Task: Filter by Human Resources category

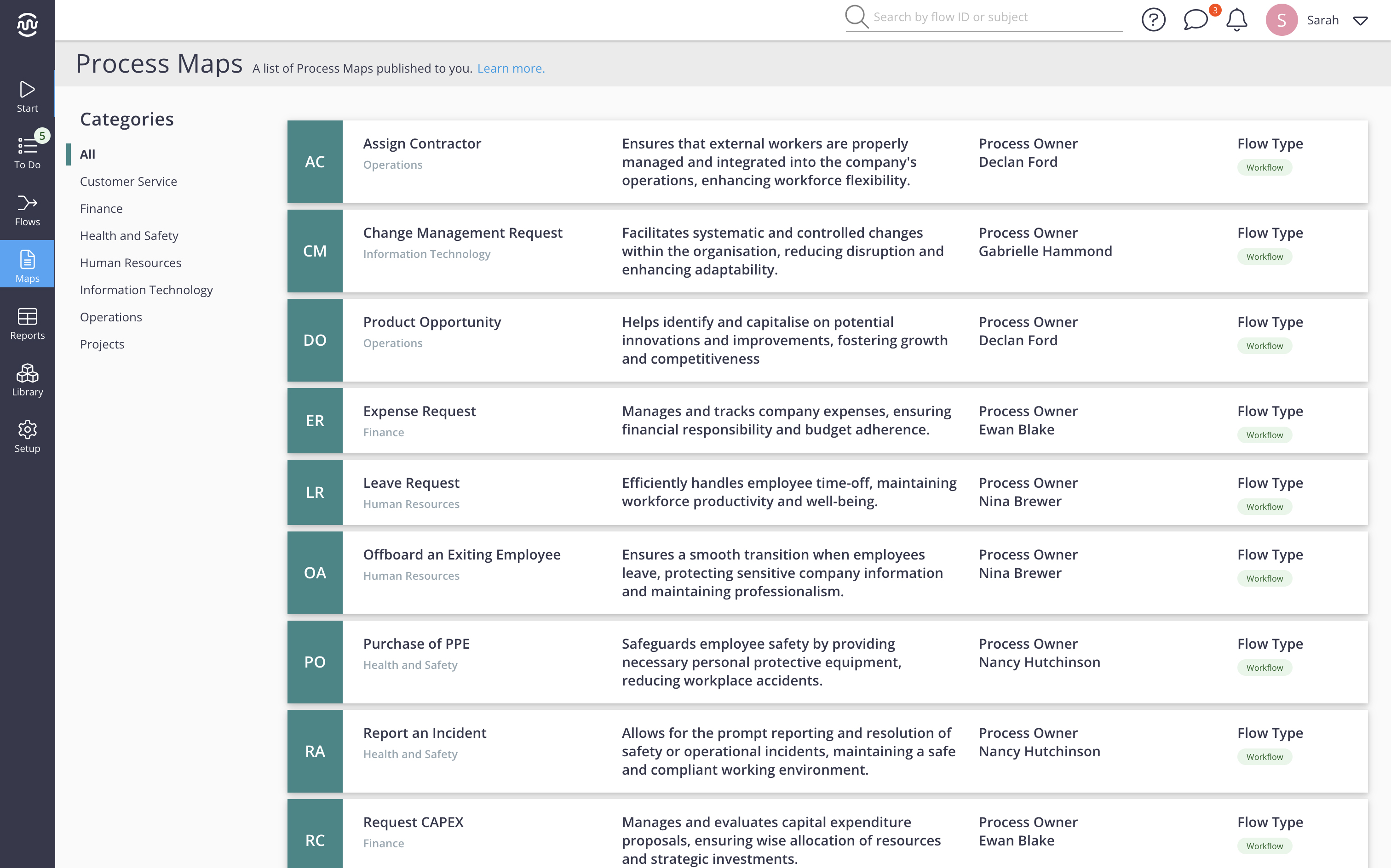Action: pyautogui.click(x=130, y=263)
